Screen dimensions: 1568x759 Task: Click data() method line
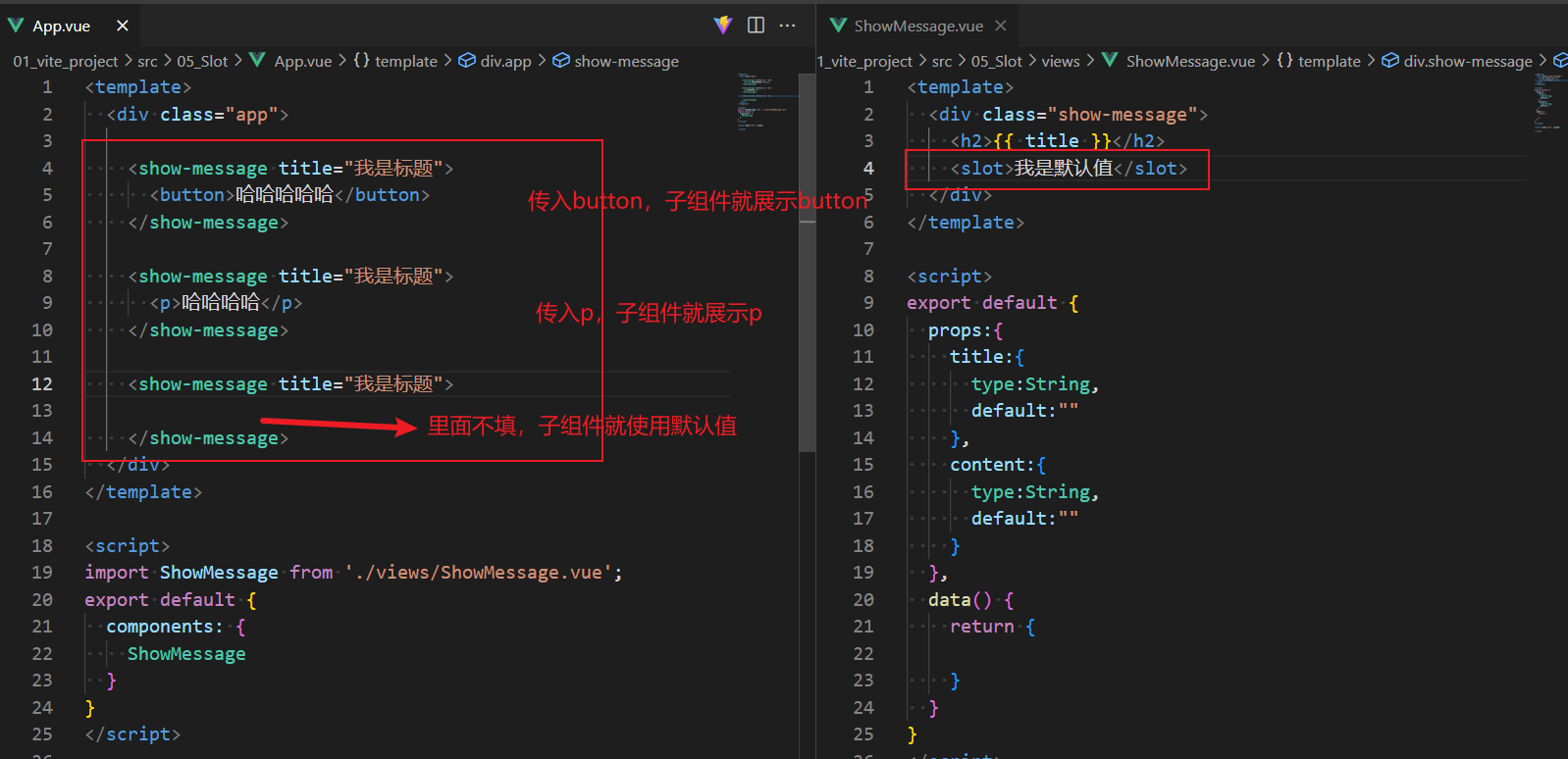971,600
